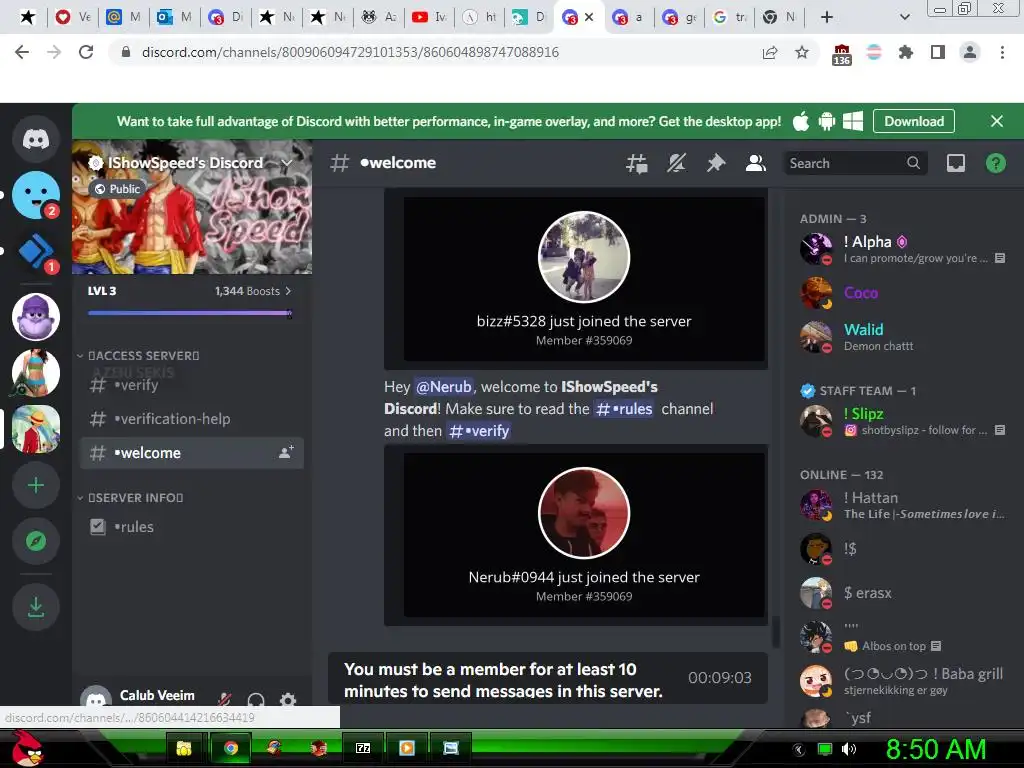Open ! Slipz member profile
The width and height of the screenshot is (1024, 768).
click(902, 421)
